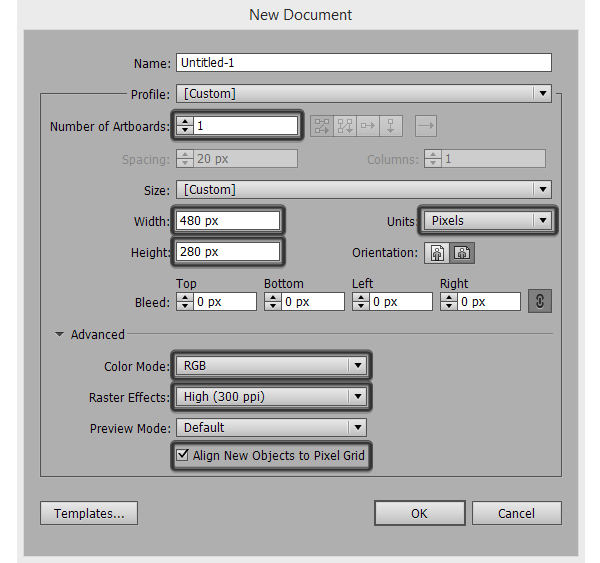Viewport: 600px width, 563px height.
Task: Open the Preview Mode dropdown
Action: tap(272, 428)
